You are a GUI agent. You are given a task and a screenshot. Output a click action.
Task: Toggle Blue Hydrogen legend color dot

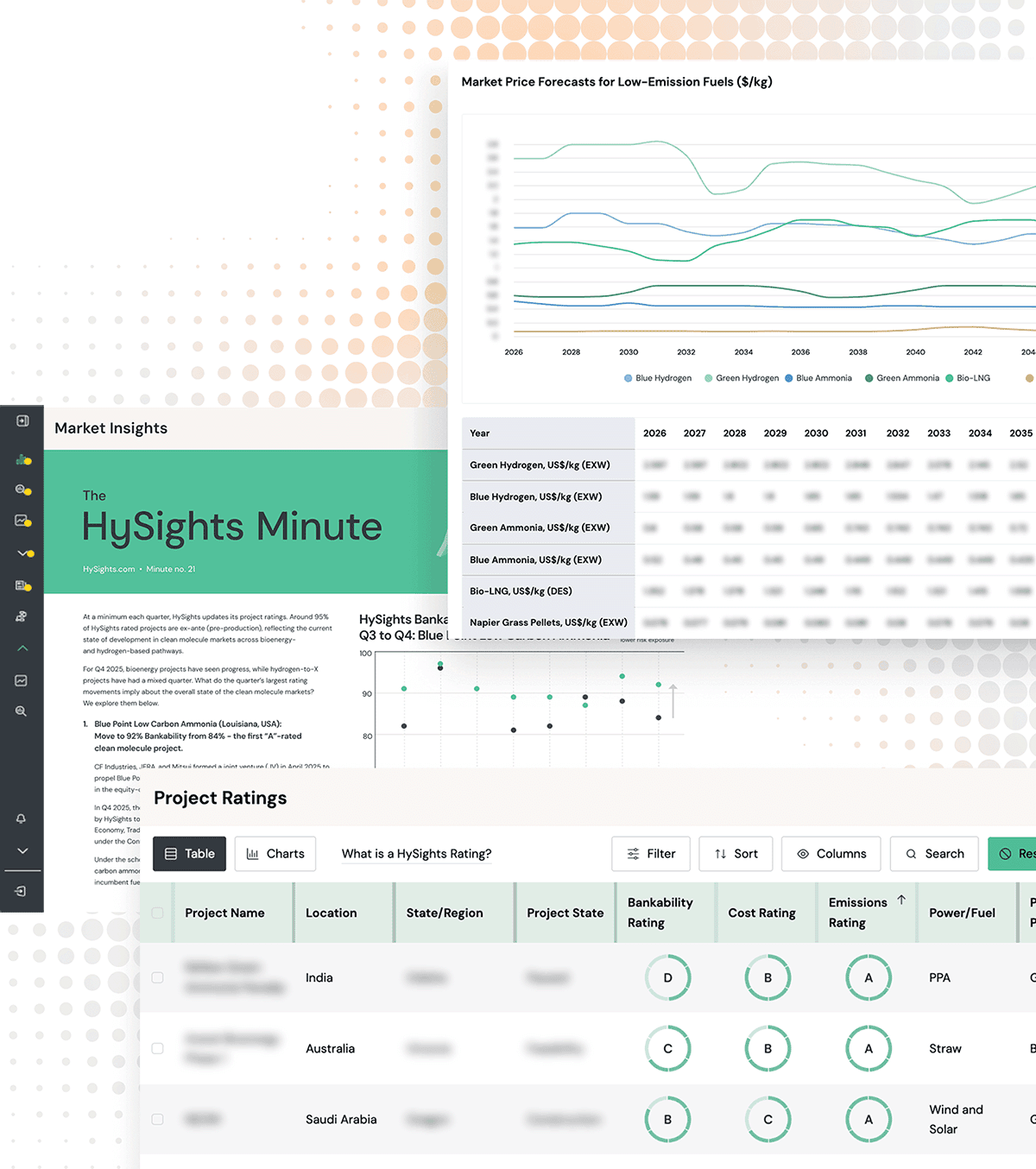tap(629, 378)
